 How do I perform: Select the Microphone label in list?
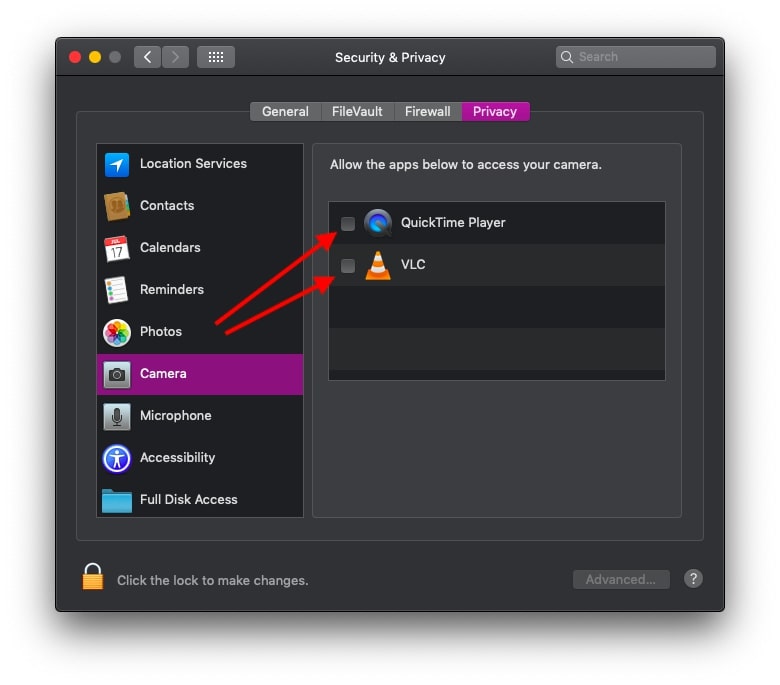click(176, 415)
